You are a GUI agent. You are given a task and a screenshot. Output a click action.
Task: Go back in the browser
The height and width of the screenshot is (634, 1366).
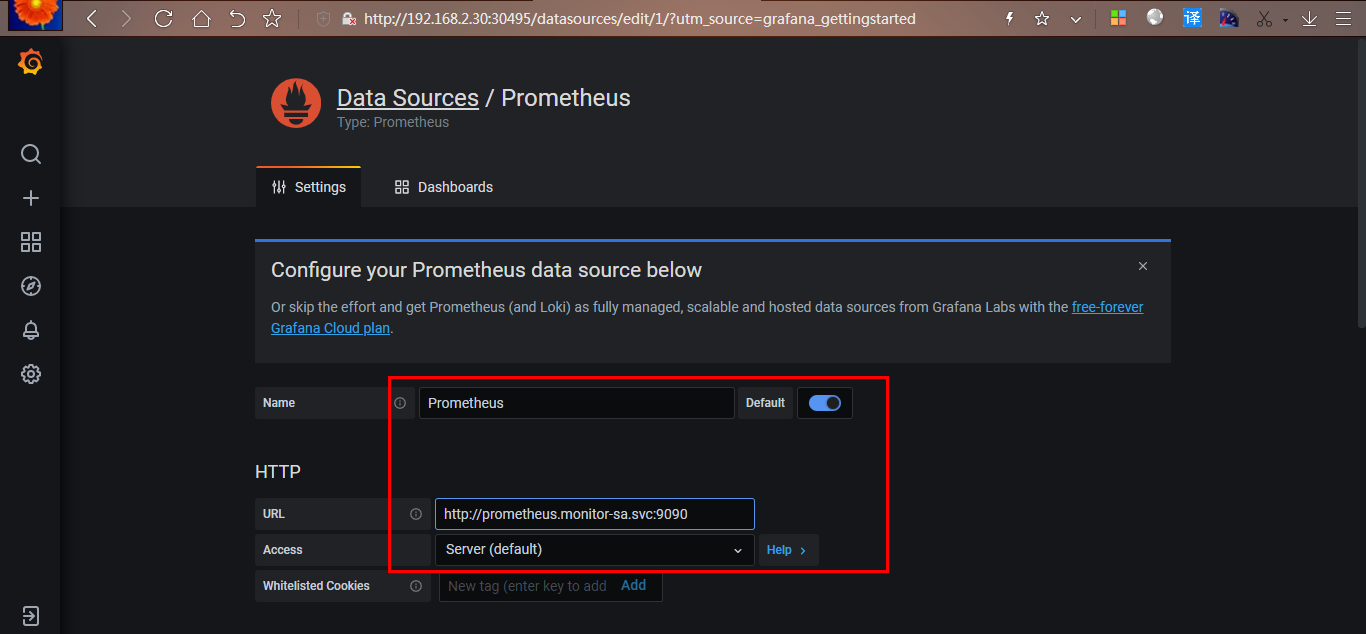[92, 18]
